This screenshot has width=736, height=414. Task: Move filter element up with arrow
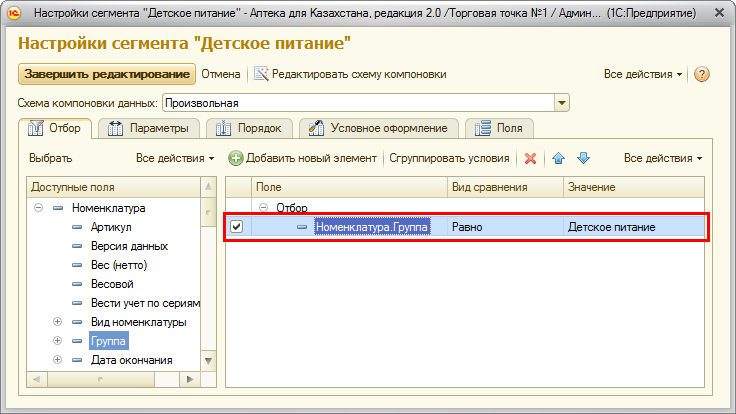(559, 158)
